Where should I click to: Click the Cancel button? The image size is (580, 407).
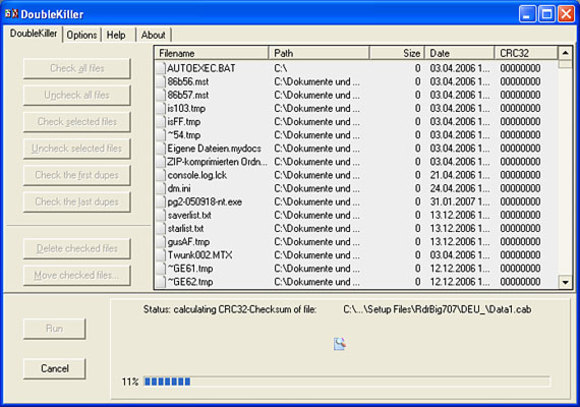(55, 368)
